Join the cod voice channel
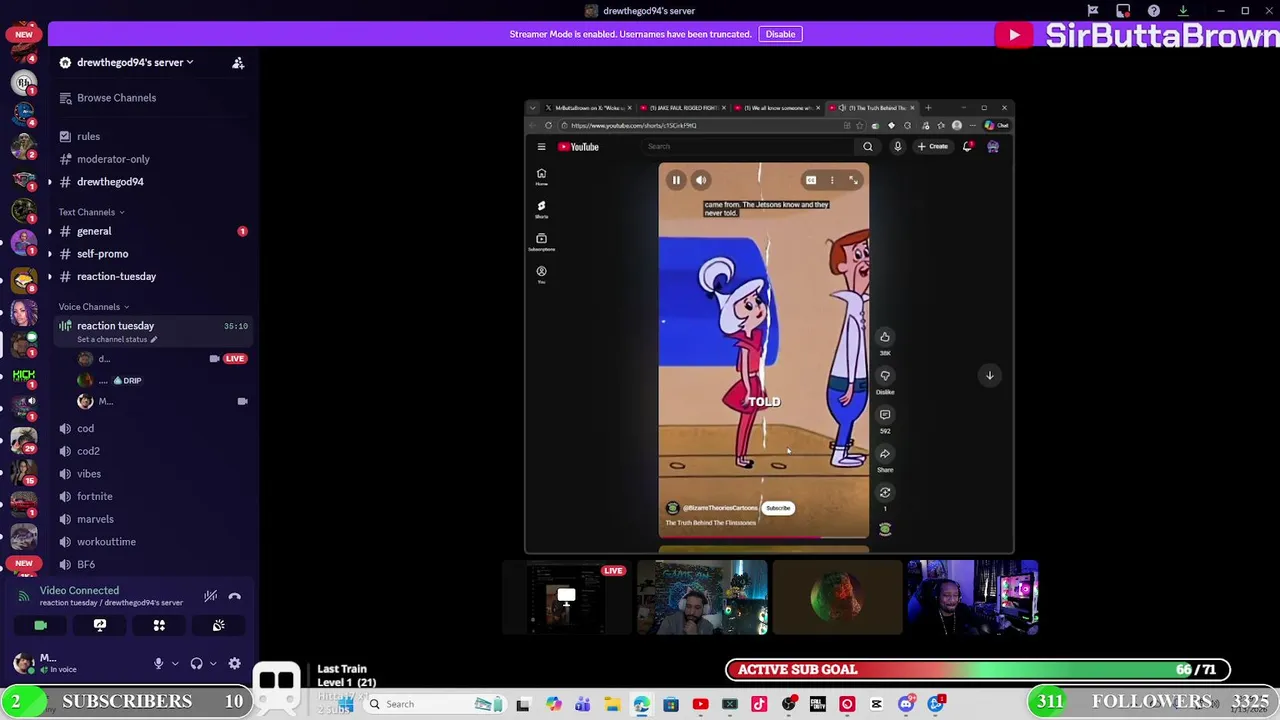 pyautogui.click(x=85, y=428)
